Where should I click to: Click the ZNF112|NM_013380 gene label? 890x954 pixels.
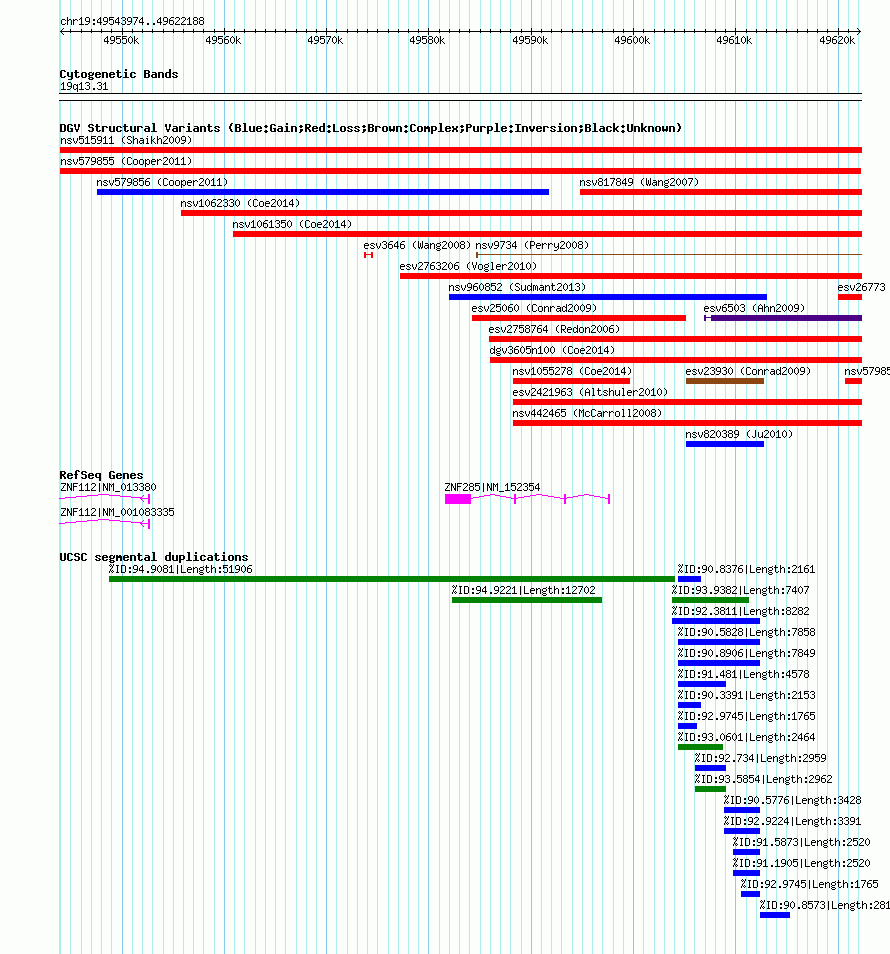(108, 487)
